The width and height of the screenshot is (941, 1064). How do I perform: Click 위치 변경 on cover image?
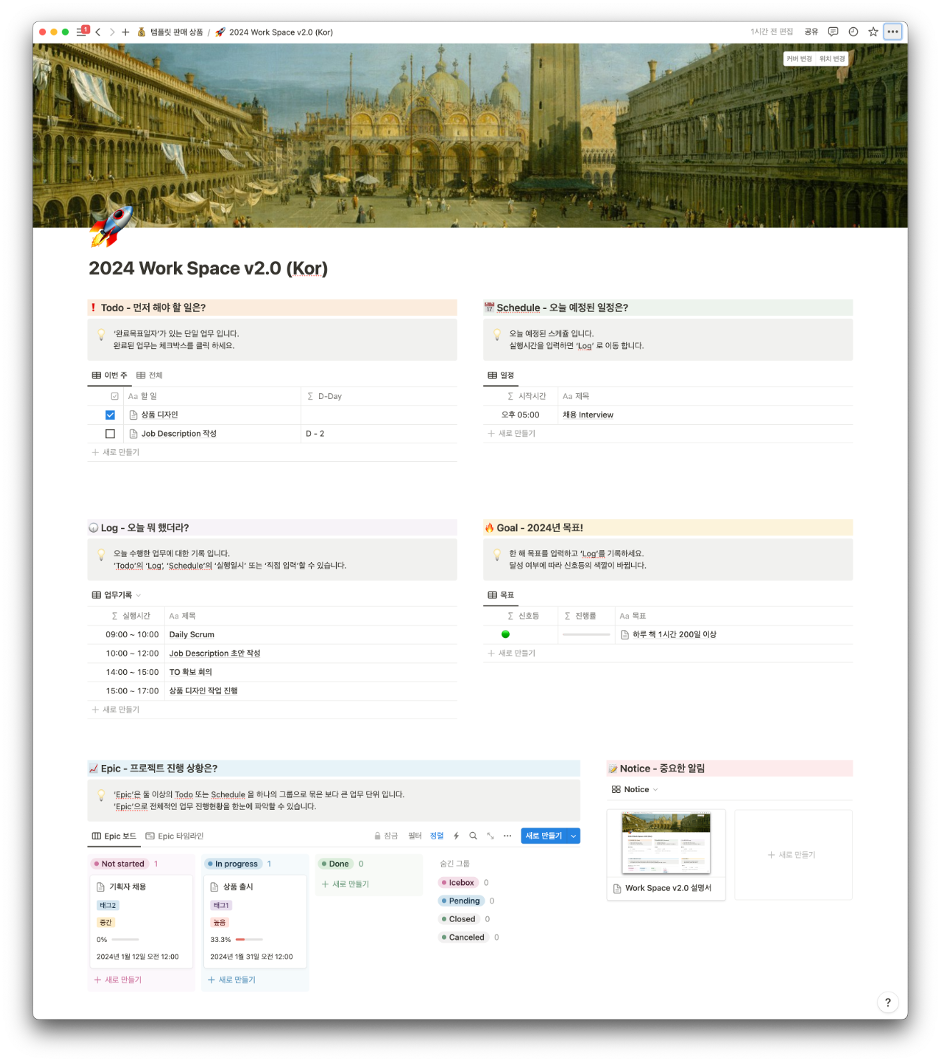click(832, 59)
